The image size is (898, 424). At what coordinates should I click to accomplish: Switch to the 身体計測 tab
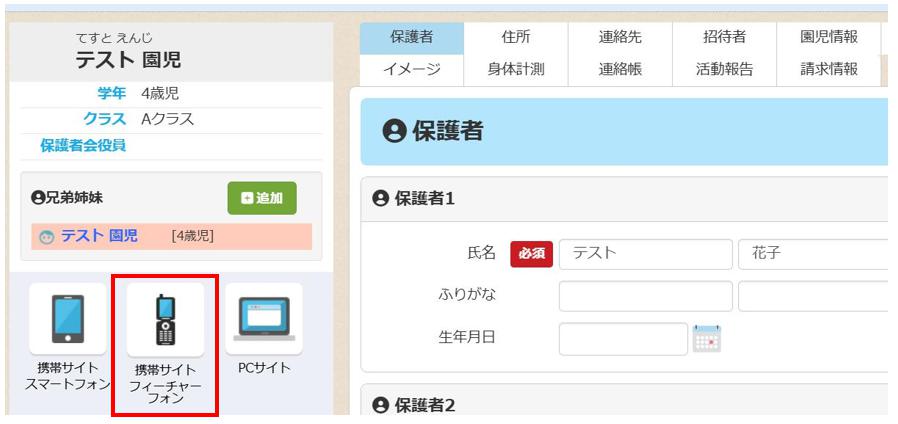pyautogui.click(x=515, y=69)
